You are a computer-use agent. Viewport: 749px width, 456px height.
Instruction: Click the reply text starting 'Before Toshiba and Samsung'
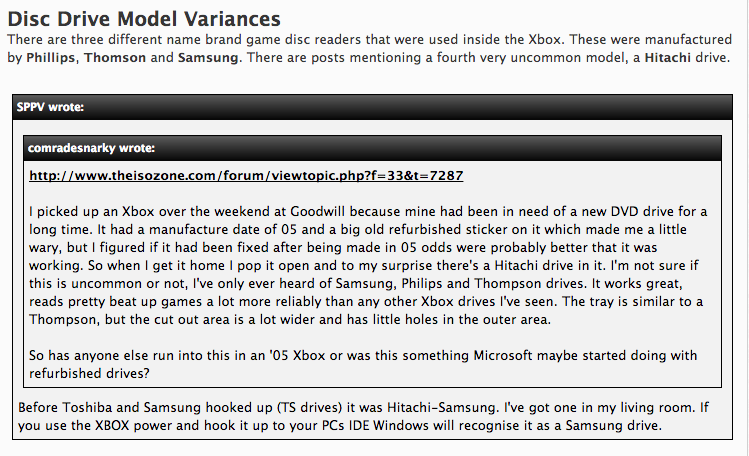[363, 416]
